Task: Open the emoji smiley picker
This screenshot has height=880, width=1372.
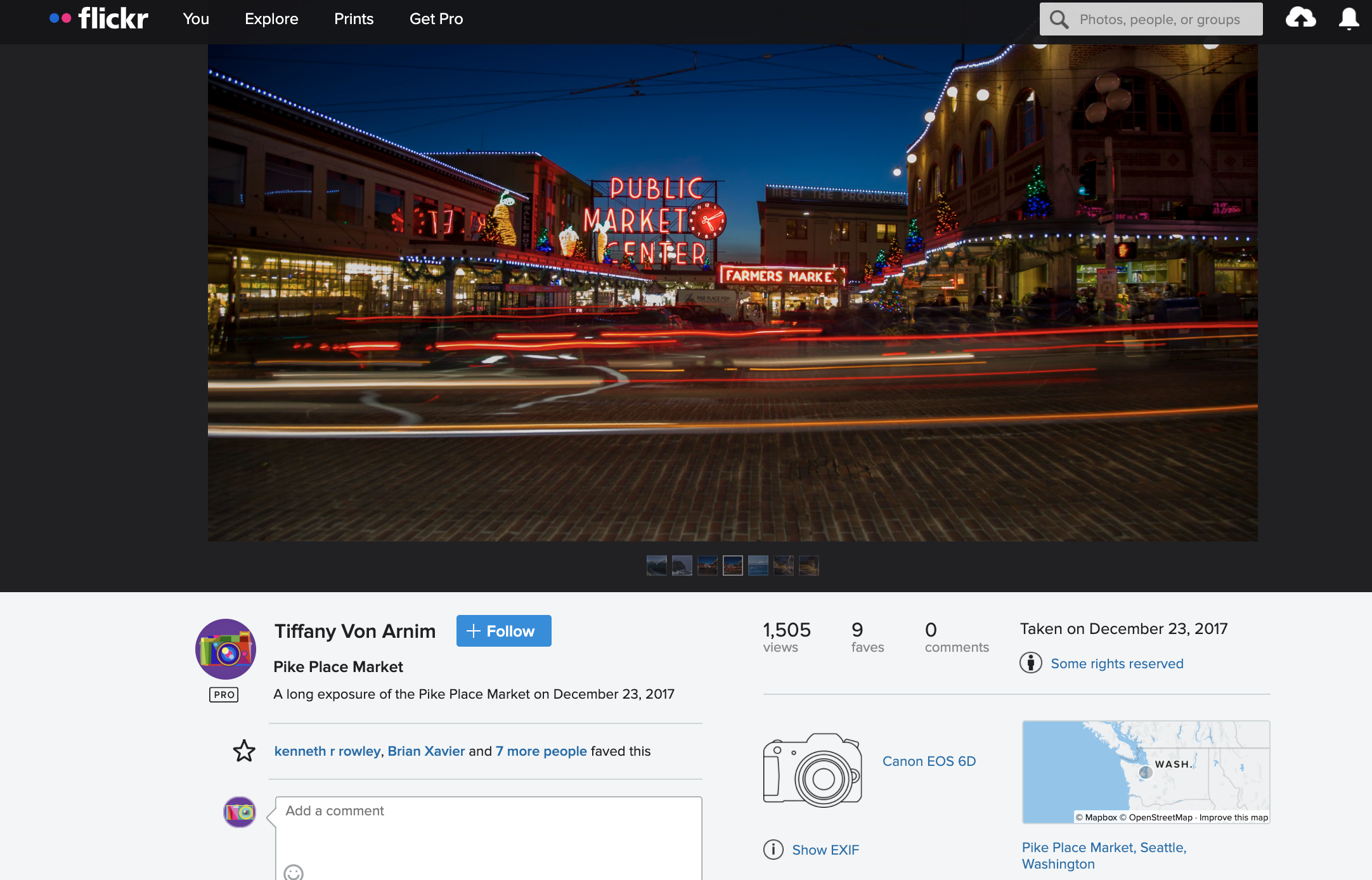Action: tap(294, 872)
